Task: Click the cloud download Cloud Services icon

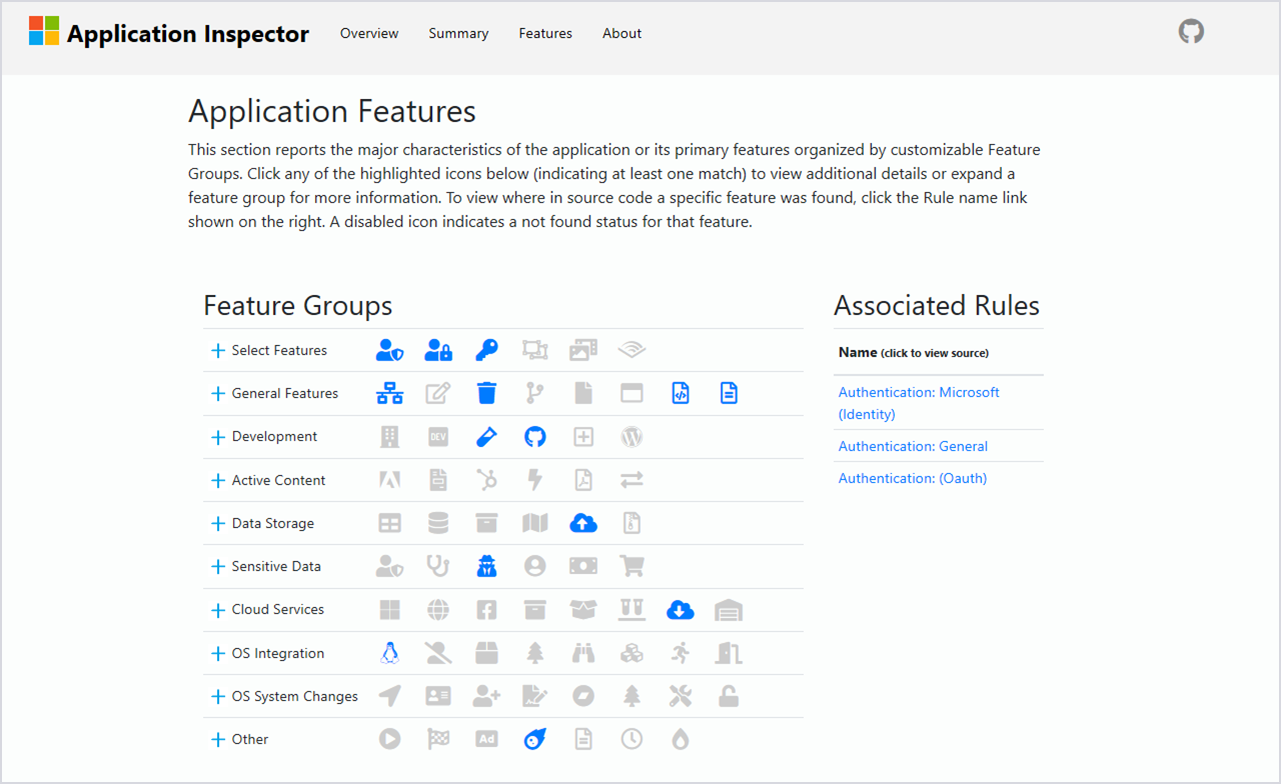Action: 680,609
